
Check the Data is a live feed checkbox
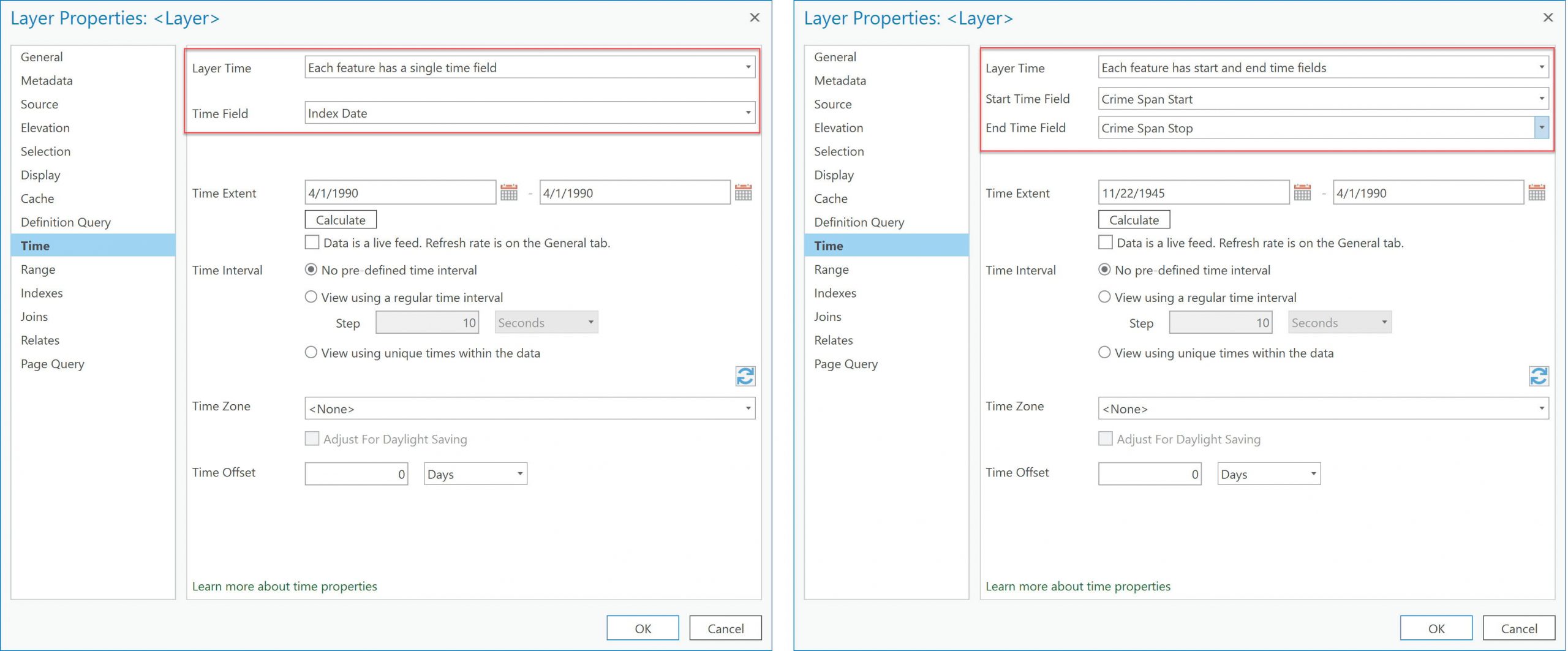312,242
